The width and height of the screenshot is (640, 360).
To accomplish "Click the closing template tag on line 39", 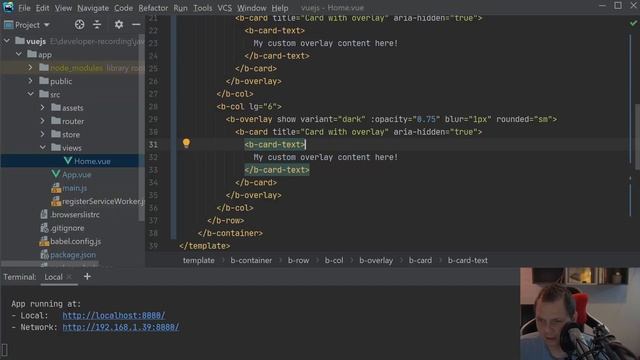I will tap(204, 246).
